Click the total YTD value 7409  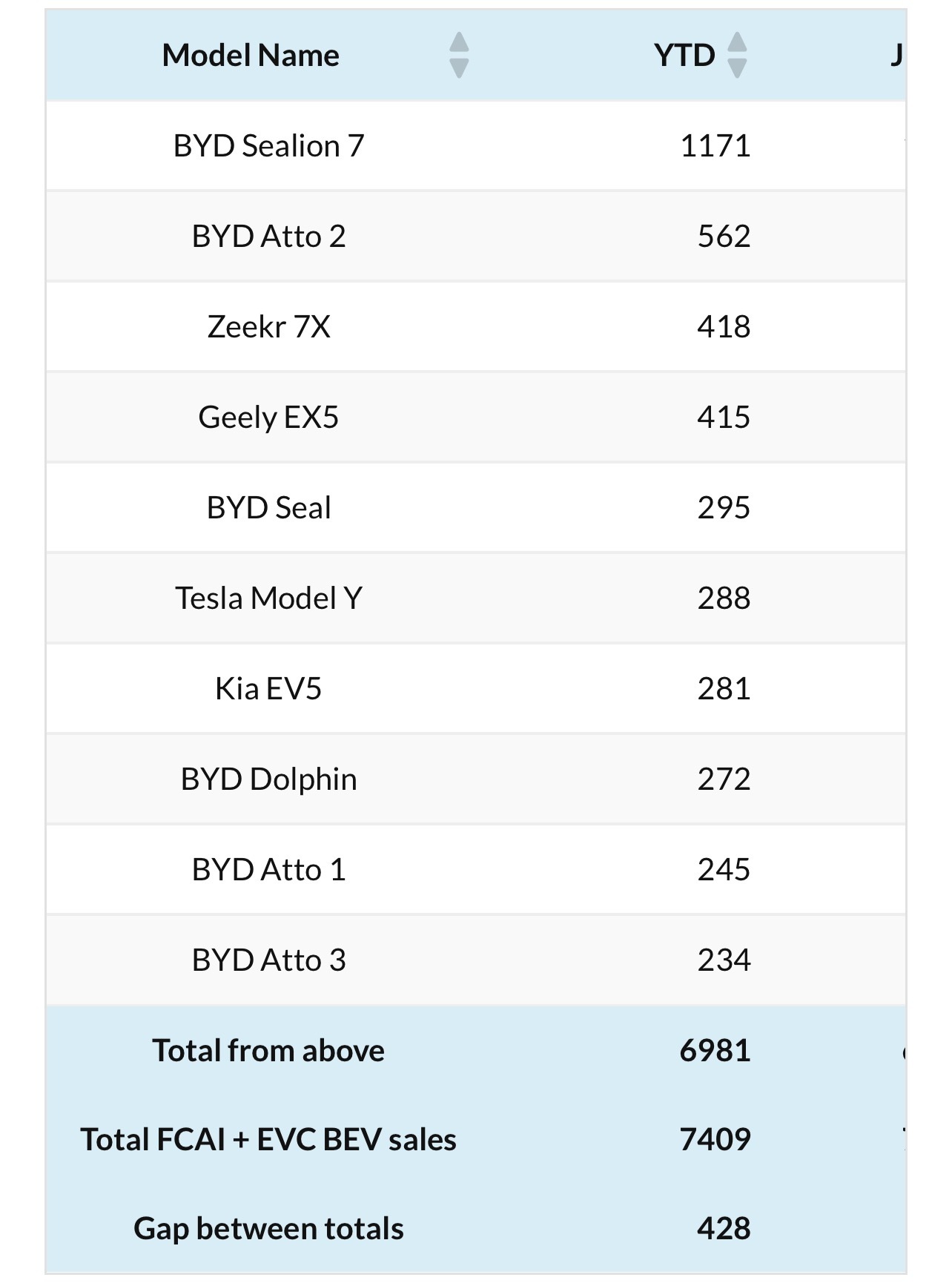(x=715, y=1140)
